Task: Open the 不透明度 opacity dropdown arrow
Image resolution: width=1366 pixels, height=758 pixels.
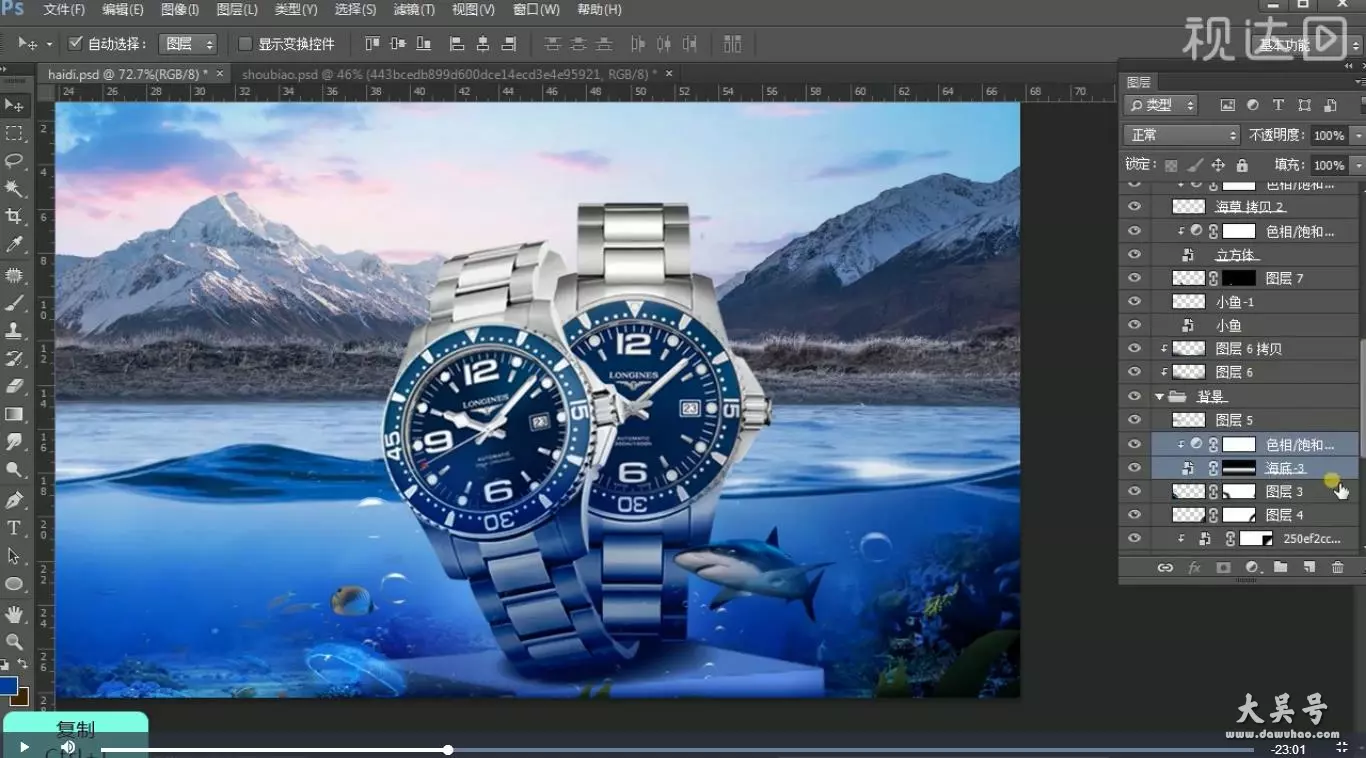Action: 1357,135
